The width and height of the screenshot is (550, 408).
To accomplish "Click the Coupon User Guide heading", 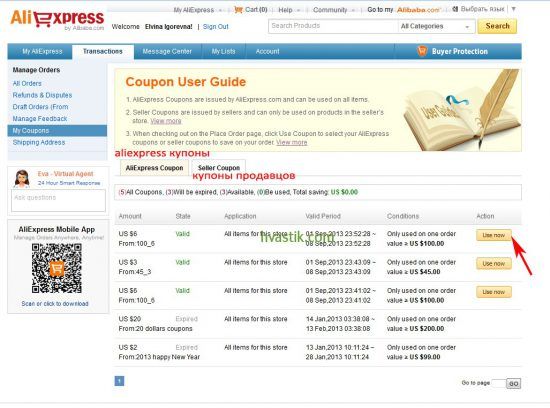I will [x=186, y=82].
